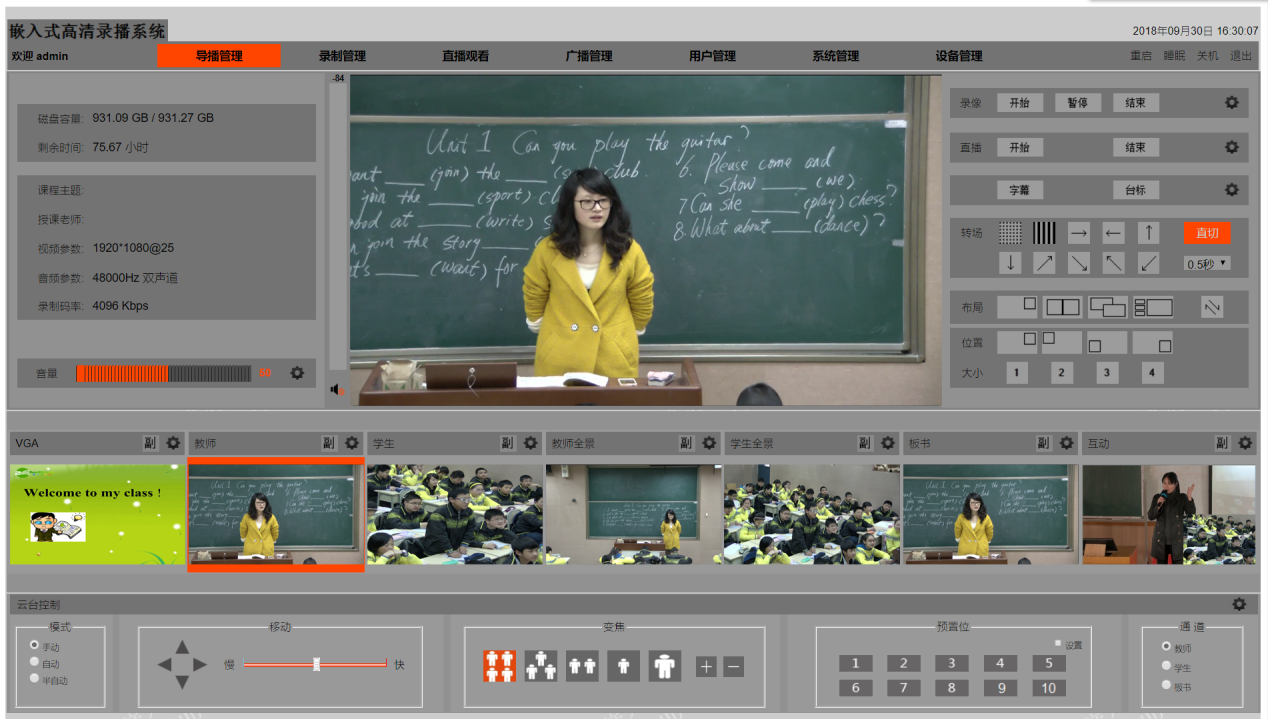This screenshot has width=1268, height=719.
Task: Open the 系统管理 tab
Action: pyautogui.click(x=836, y=56)
